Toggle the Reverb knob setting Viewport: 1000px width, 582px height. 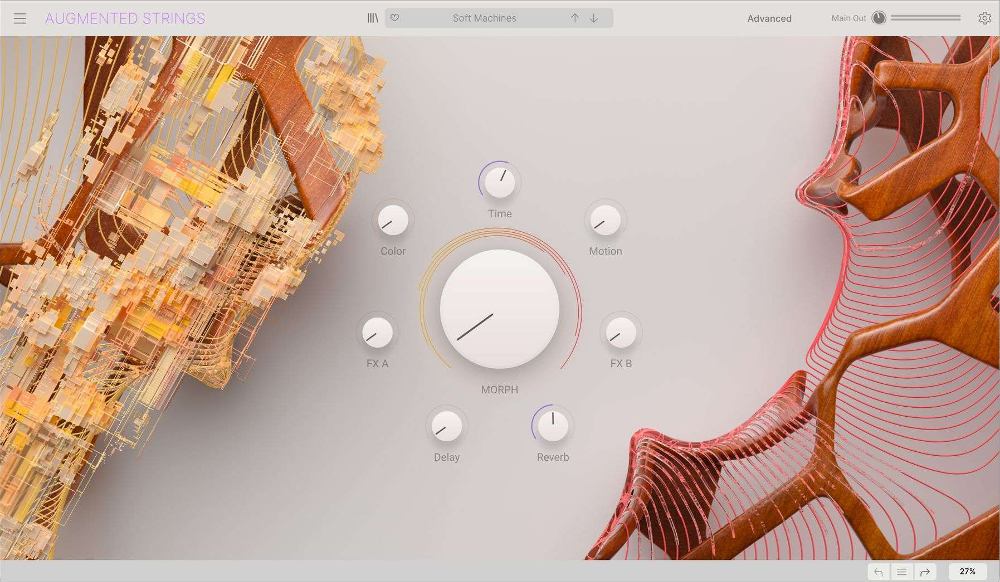(551, 425)
